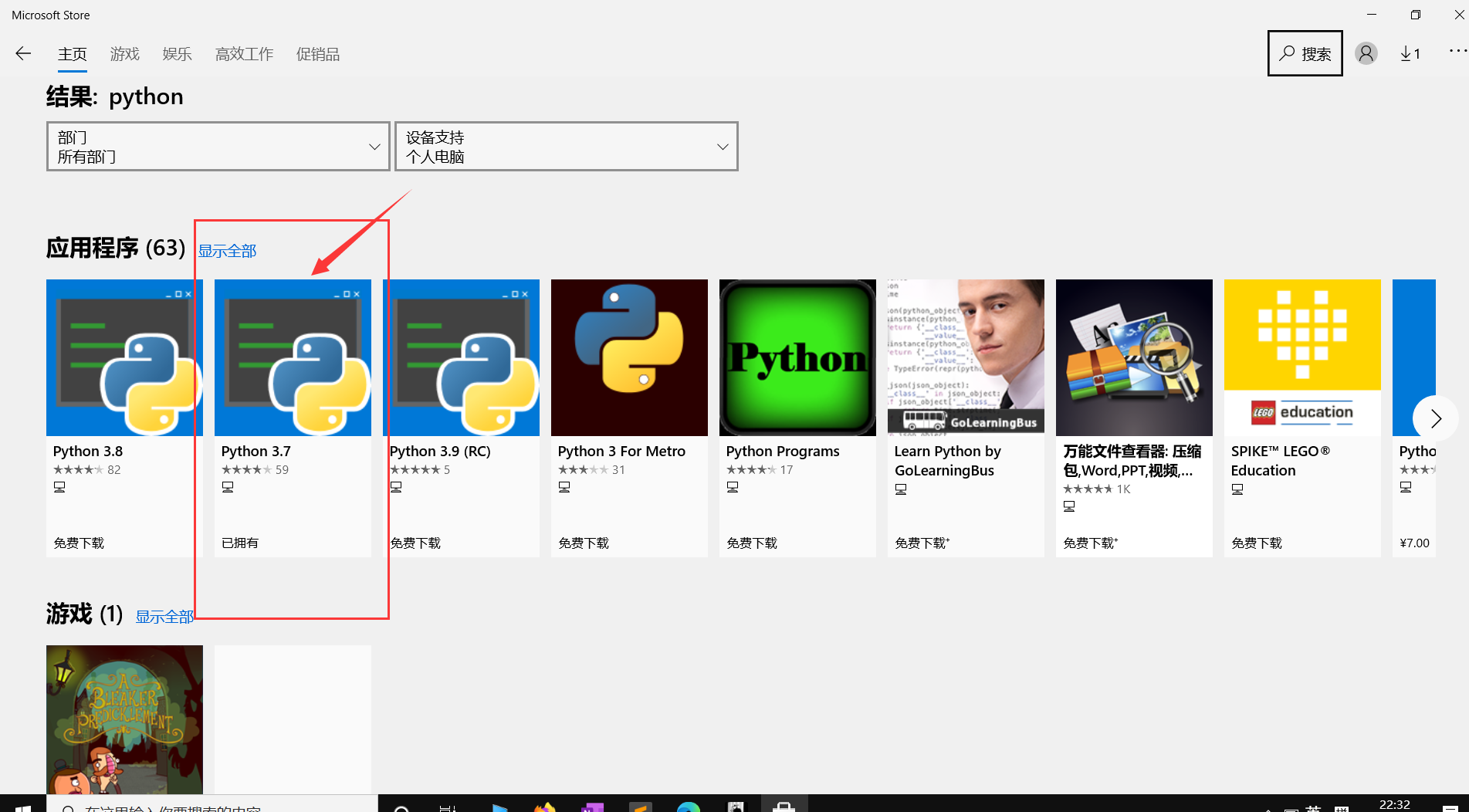Open the 'see more' ellipsis menu
The height and width of the screenshot is (812, 1469).
[x=1457, y=51]
